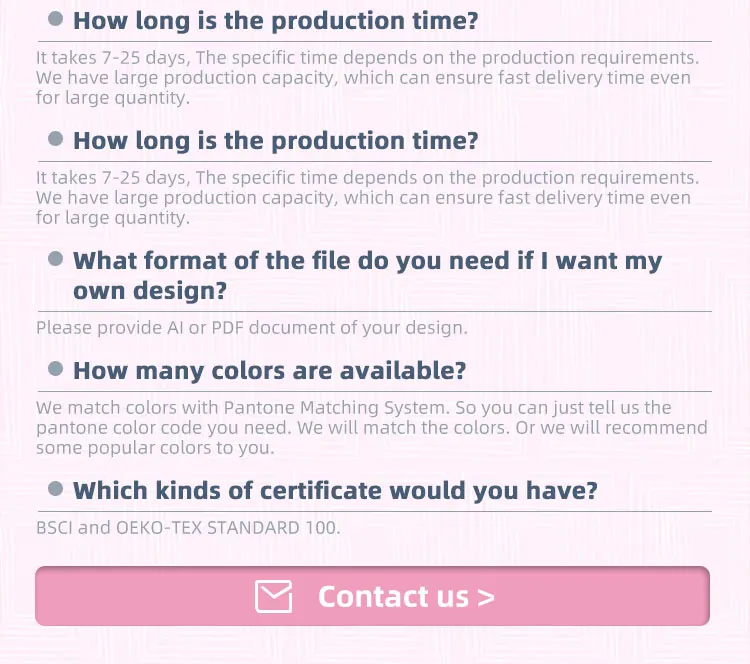Viewport: 750px width, 664px height.
Task: Click the "Please provide AI or PDF document" answer
Action: click(251, 327)
